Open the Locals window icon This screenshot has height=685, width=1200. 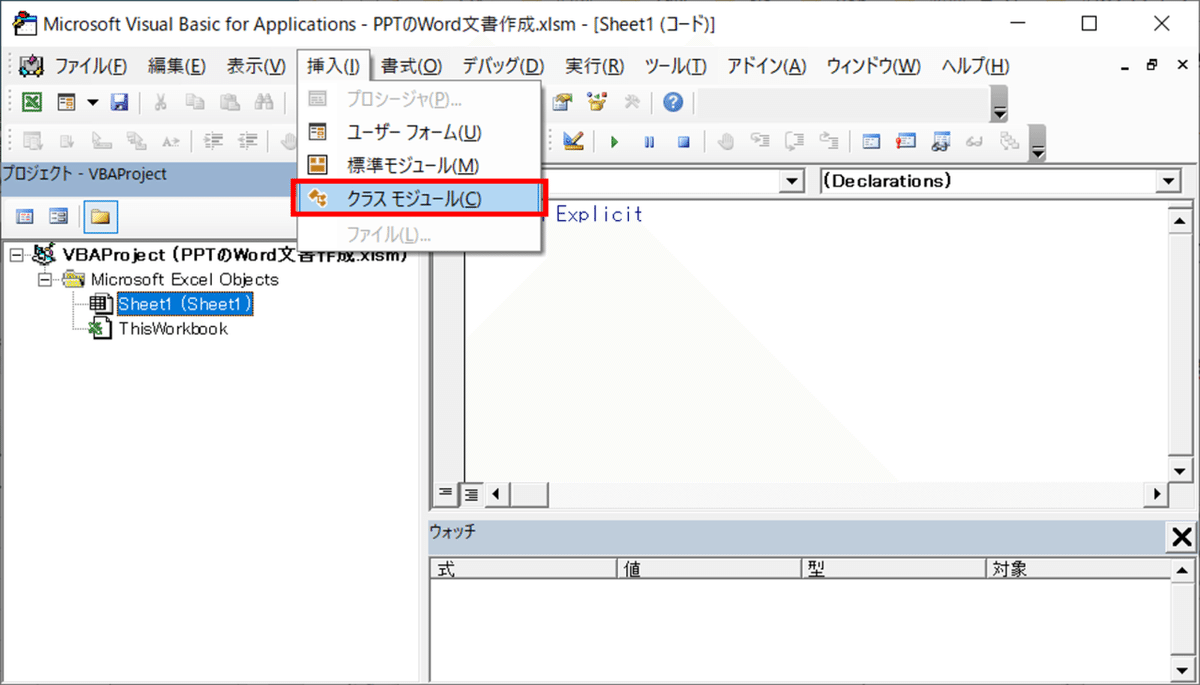tap(871, 141)
